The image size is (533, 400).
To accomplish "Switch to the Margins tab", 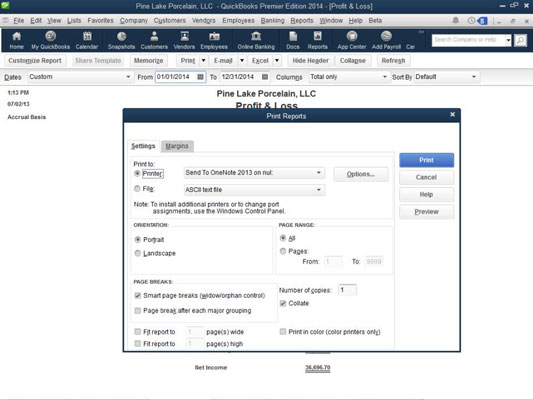I will pos(177,146).
